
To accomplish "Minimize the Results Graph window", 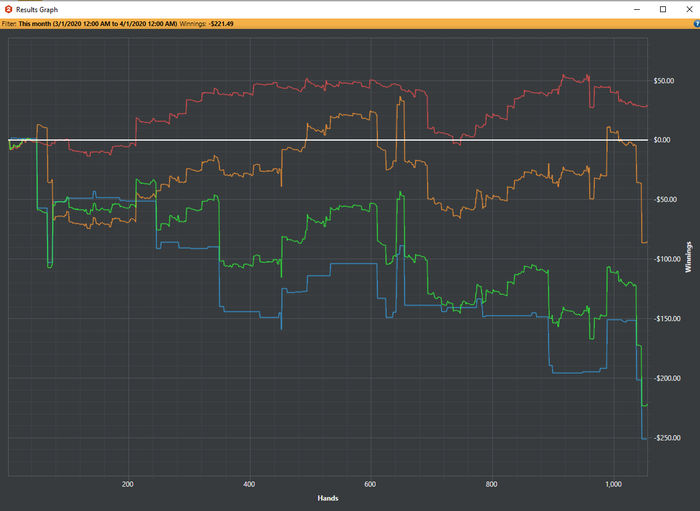I will pyautogui.click(x=637, y=9).
